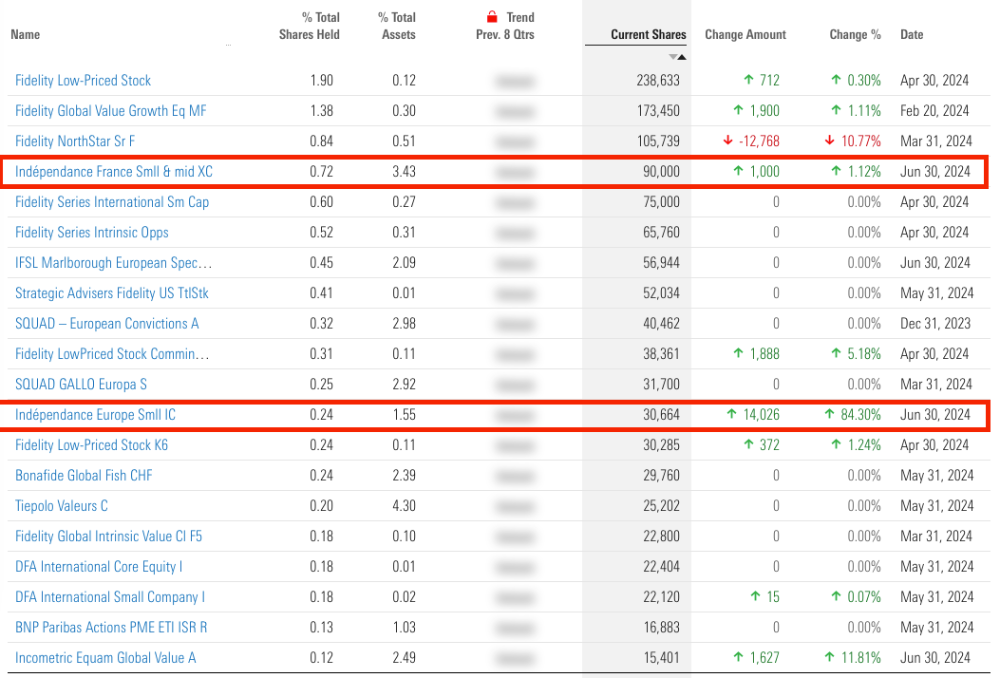Open Fidelity Low-Priced Stock fund link
The height and width of the screenshot is (678, 1000).
click(83, 81)
